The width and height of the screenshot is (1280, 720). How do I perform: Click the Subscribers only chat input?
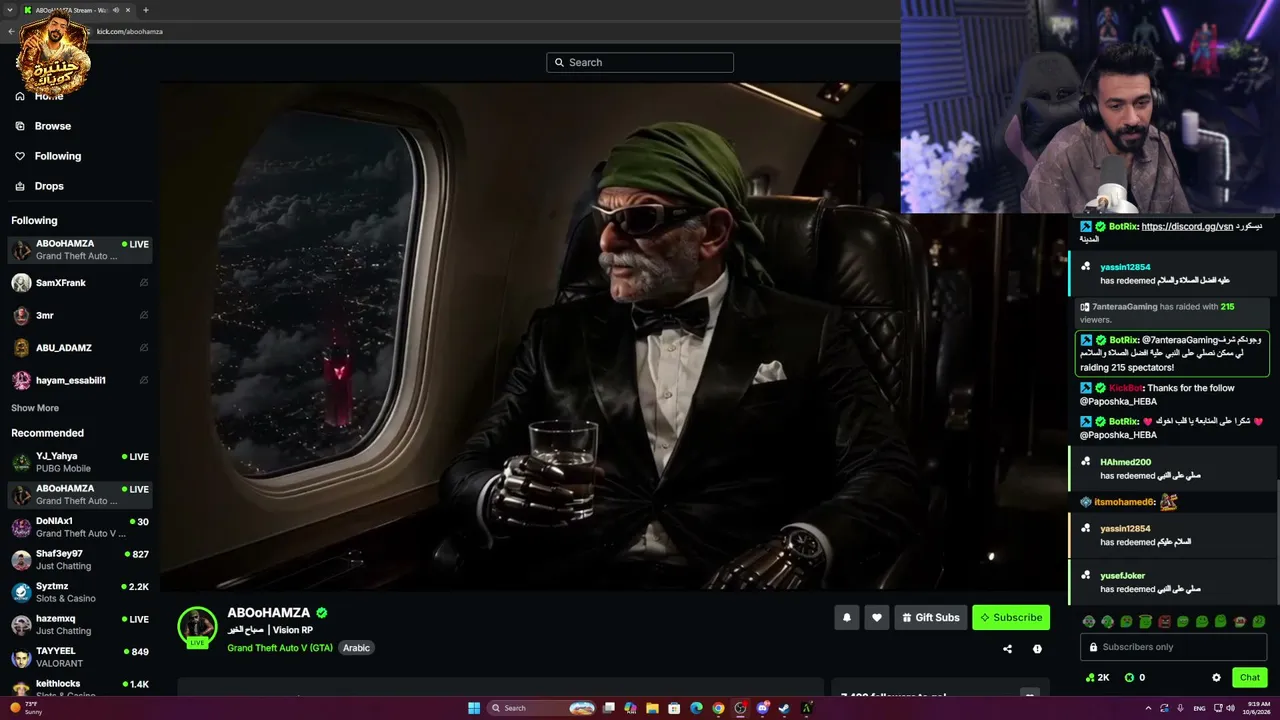(x=1174, y=647)
